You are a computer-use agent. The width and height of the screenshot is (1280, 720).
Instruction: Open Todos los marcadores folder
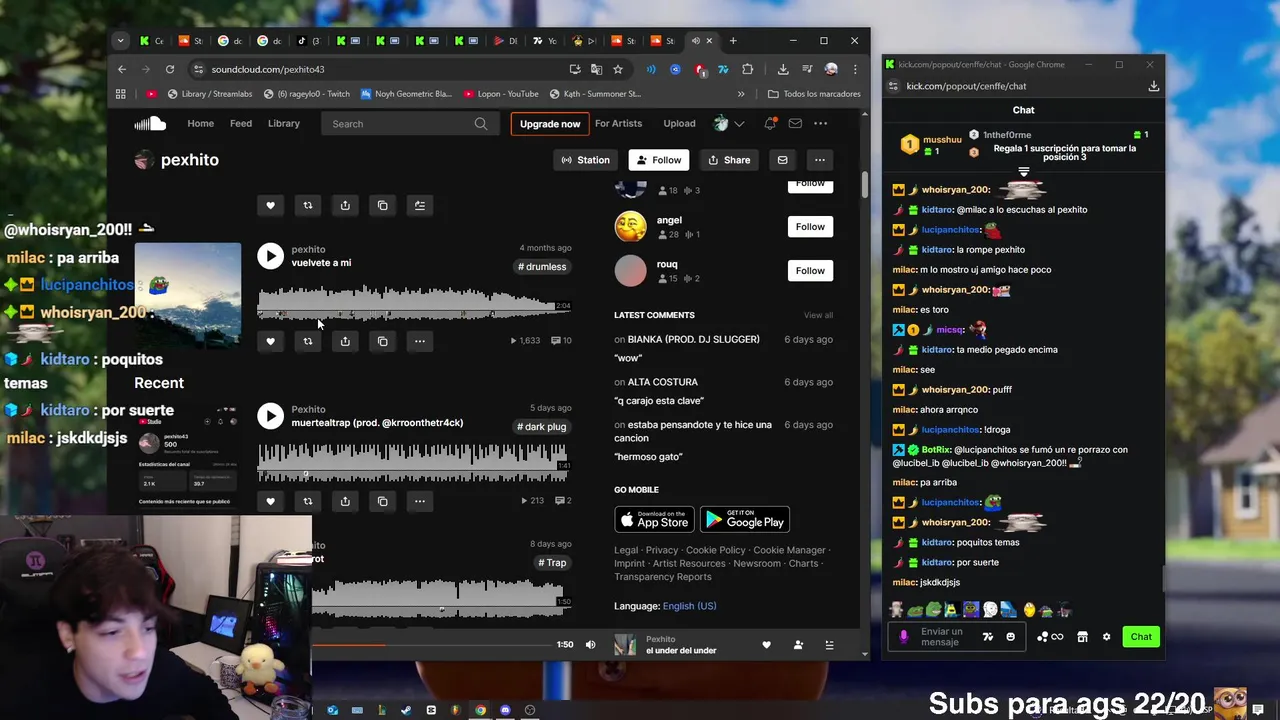pos(814,94)
